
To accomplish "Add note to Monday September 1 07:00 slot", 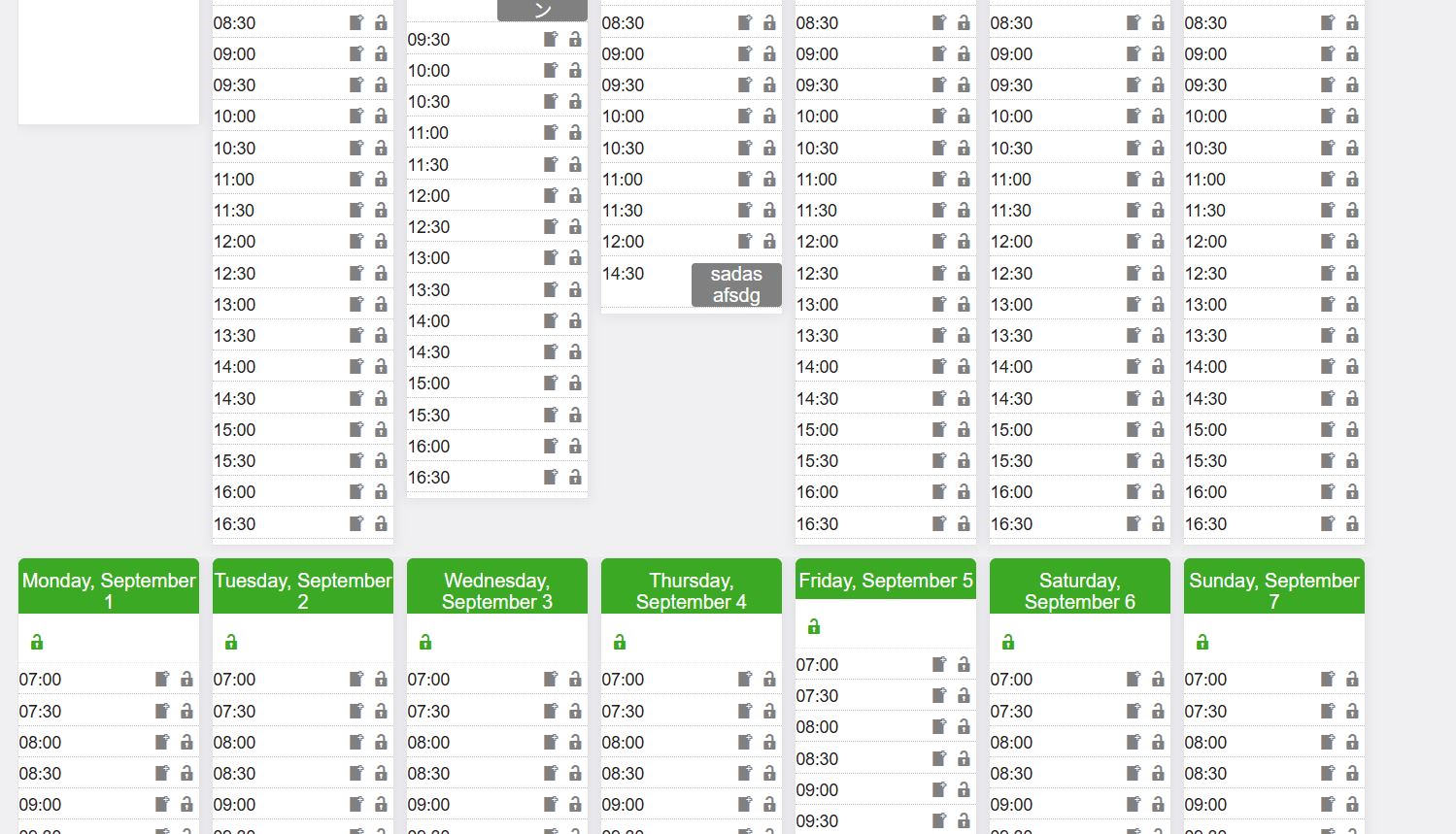I will pos(162,680).
